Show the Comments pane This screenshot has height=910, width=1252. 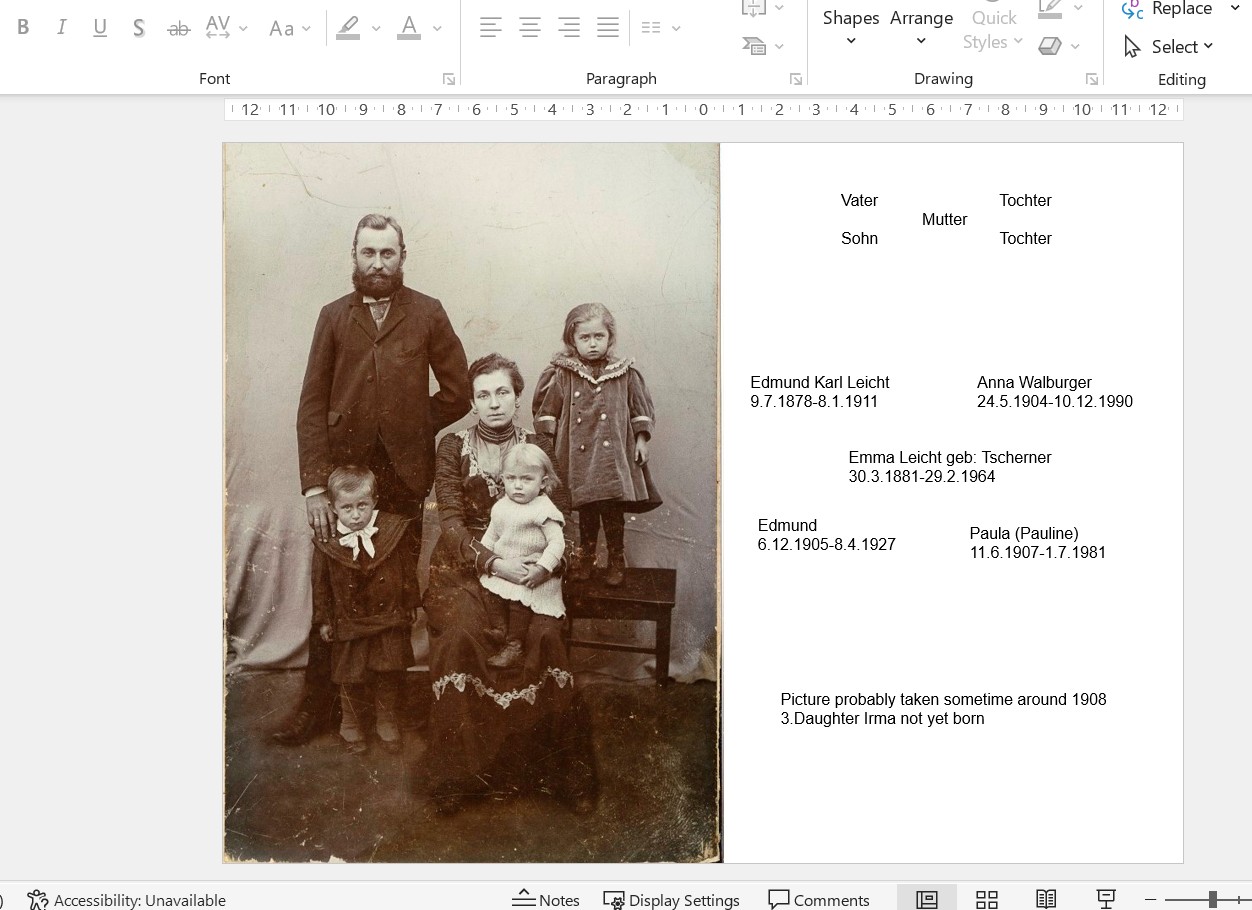pyautogui.click(x=819, y=900)
